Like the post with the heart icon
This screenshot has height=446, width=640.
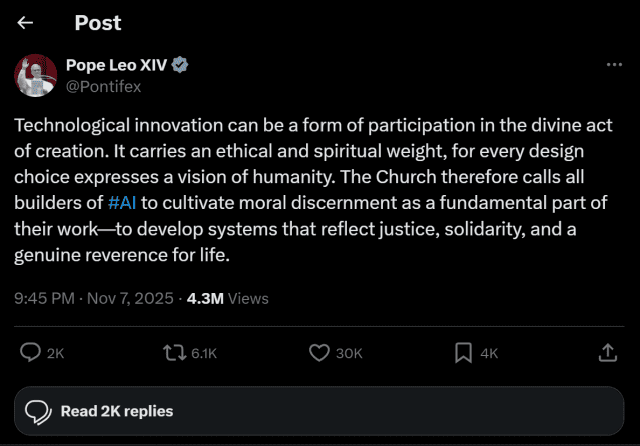pos(319,352)
